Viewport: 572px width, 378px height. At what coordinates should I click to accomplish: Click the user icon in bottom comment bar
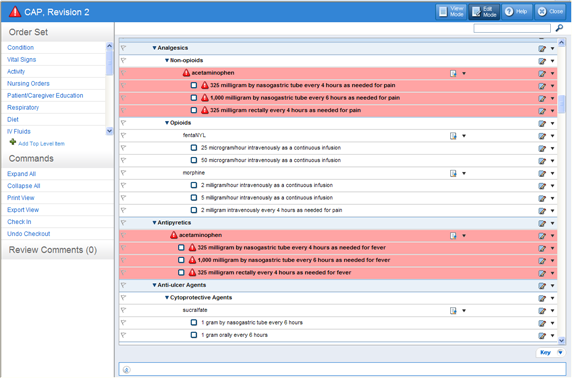coord(126,370)
